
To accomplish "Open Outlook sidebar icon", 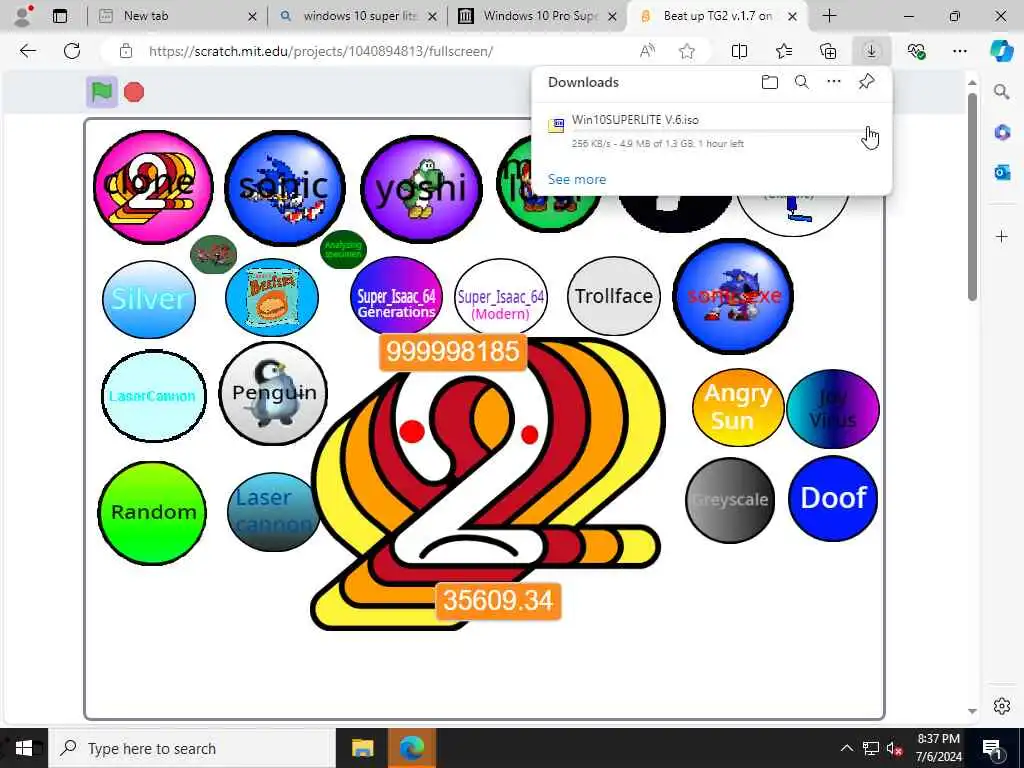I will (x=1002, y=172).
